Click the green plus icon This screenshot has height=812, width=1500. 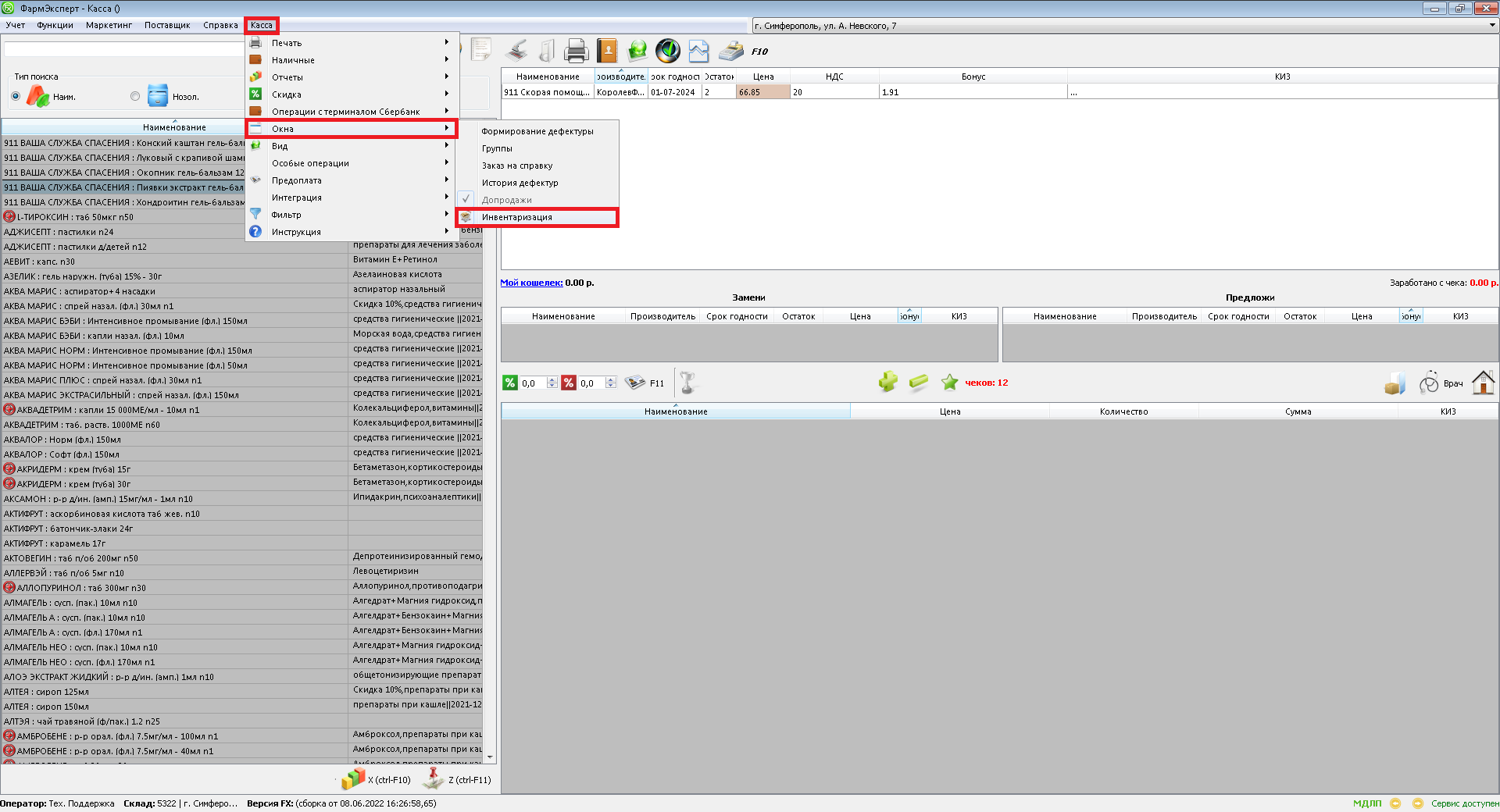887,382
